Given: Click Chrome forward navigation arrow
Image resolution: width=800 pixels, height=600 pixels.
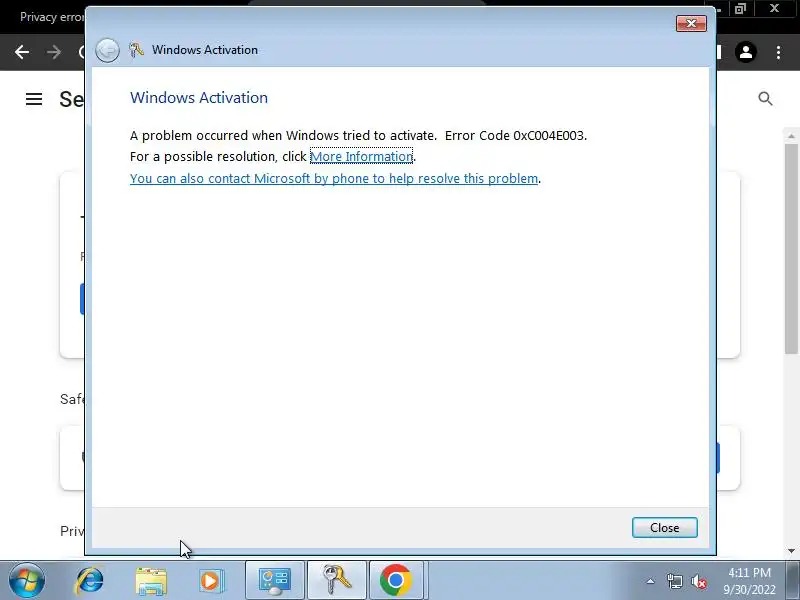Looking at the screenshot, I should (54, 52).
